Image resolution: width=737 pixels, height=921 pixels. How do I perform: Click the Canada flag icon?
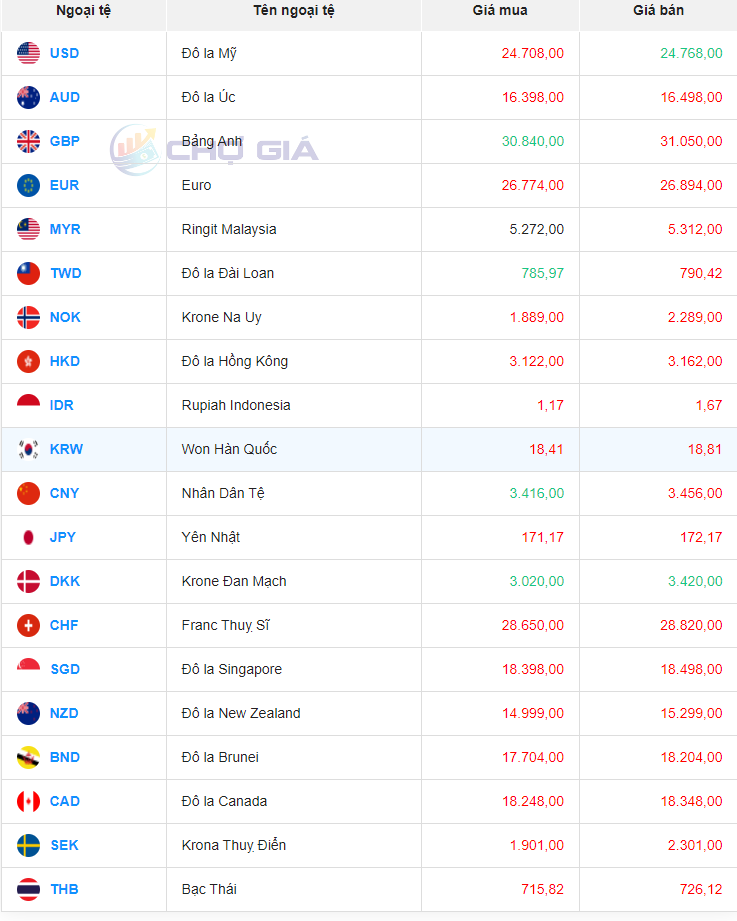(28, 801)
